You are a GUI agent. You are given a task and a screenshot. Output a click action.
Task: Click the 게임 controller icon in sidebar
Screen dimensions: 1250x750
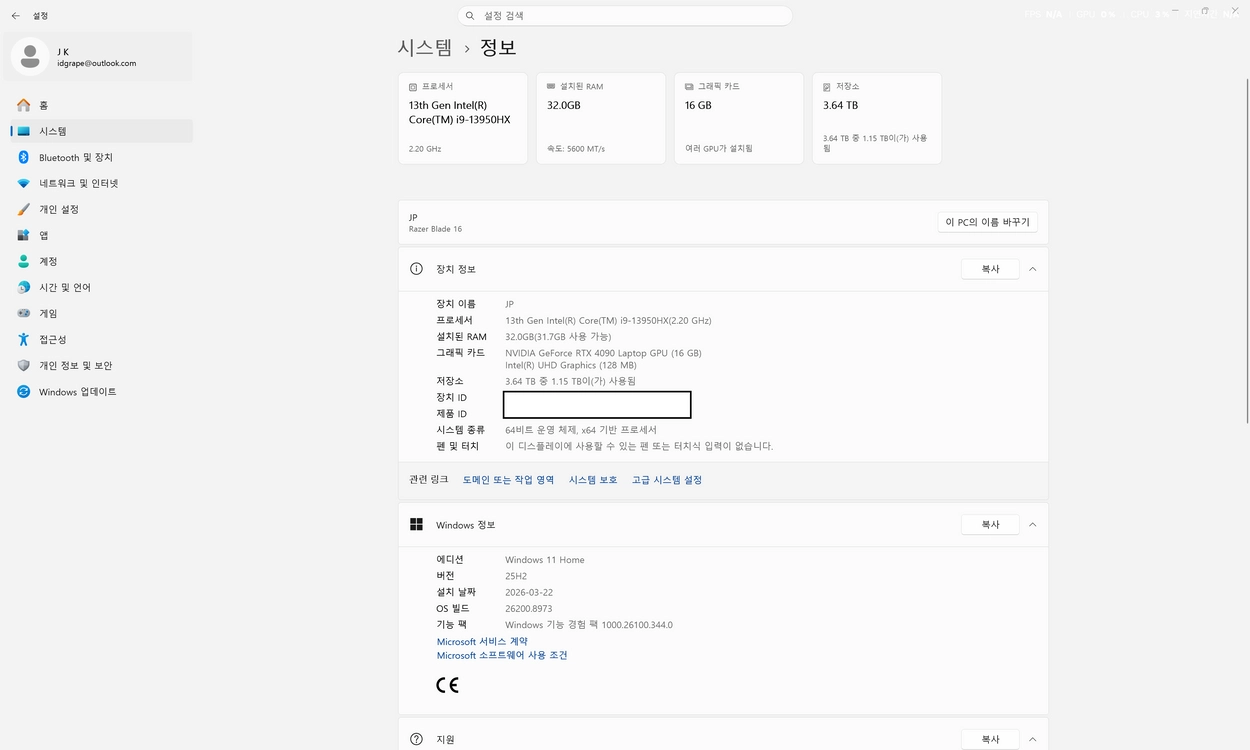click(x=24, y=313)
